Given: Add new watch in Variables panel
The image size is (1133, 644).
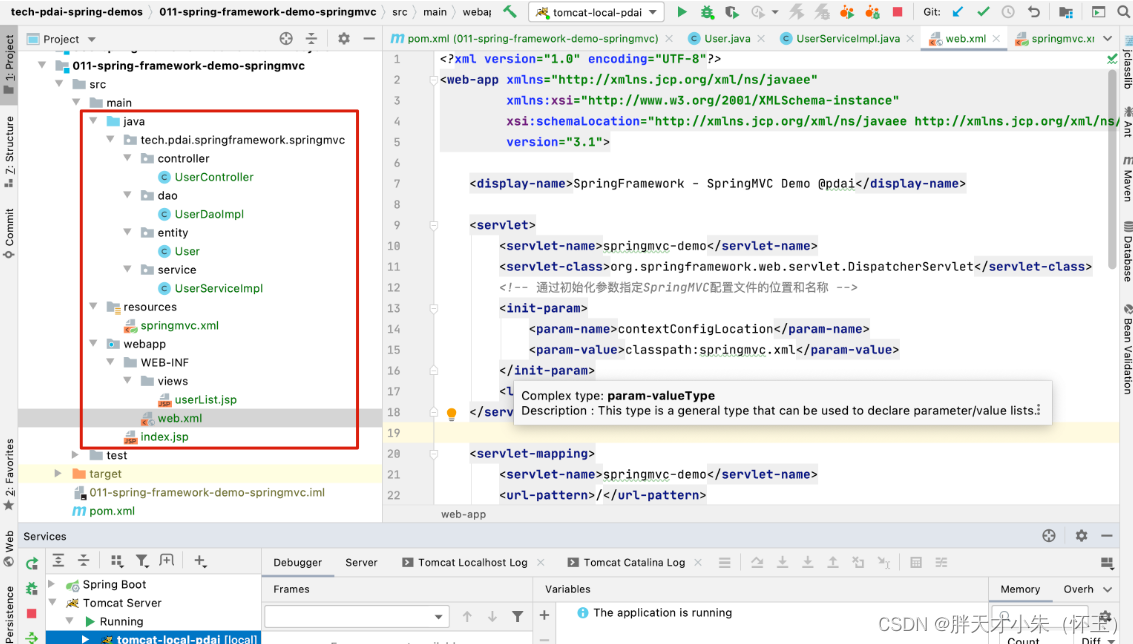Looking at the screenshot, I should point(544,615).
